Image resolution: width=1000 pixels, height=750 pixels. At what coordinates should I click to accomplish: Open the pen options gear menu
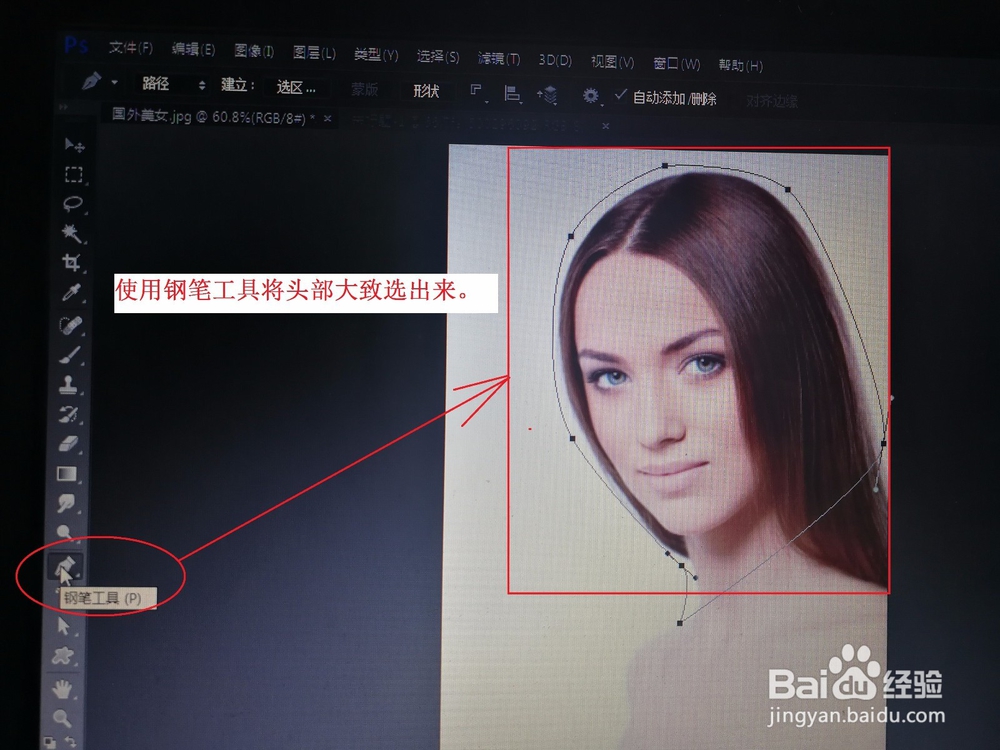[591, 96]
